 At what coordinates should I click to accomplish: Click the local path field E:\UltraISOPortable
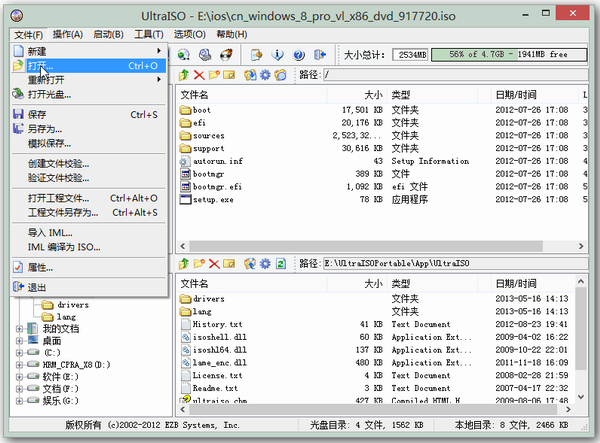point(455,264)
